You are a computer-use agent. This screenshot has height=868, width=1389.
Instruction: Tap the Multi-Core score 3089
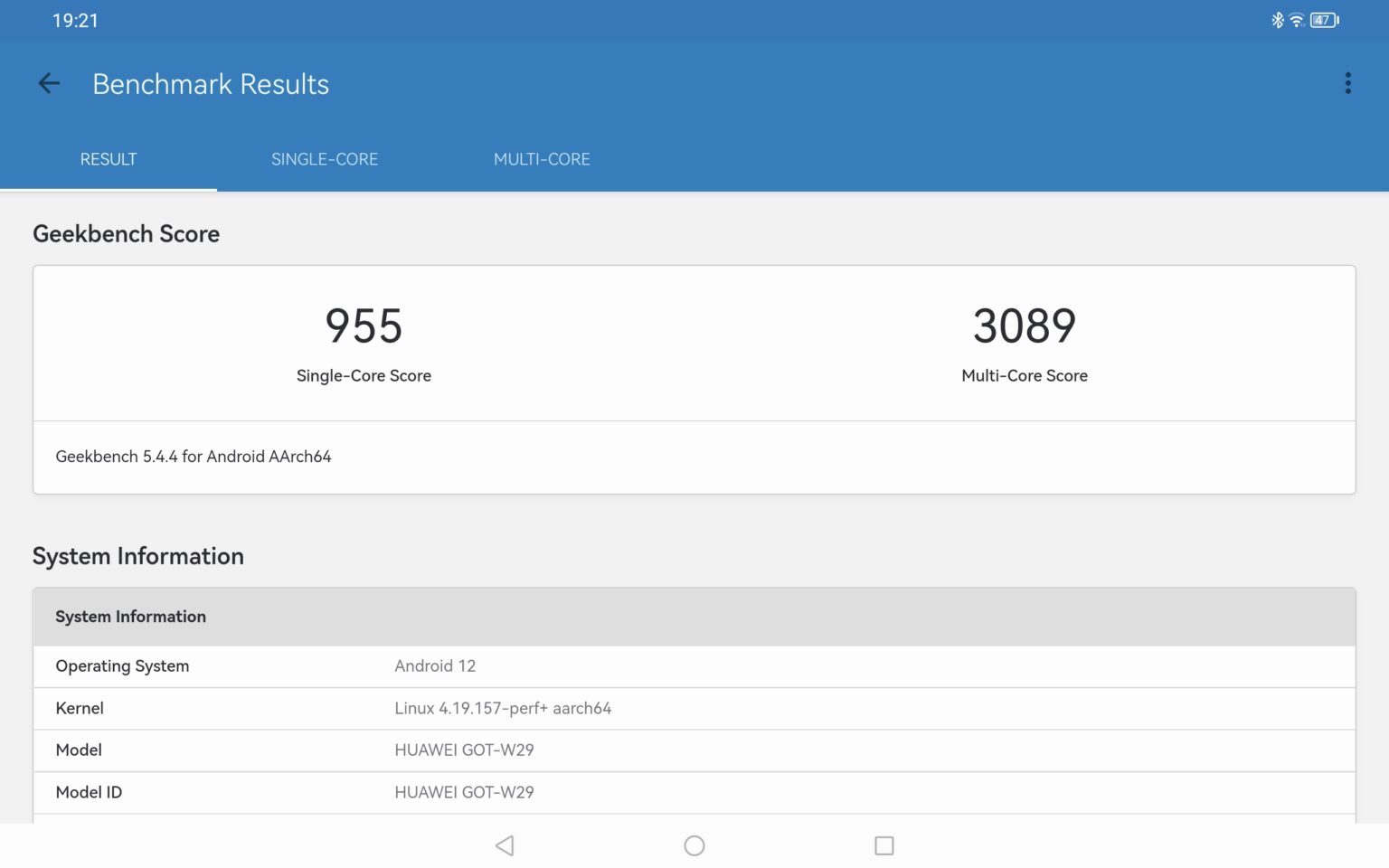pos(1025,325)
